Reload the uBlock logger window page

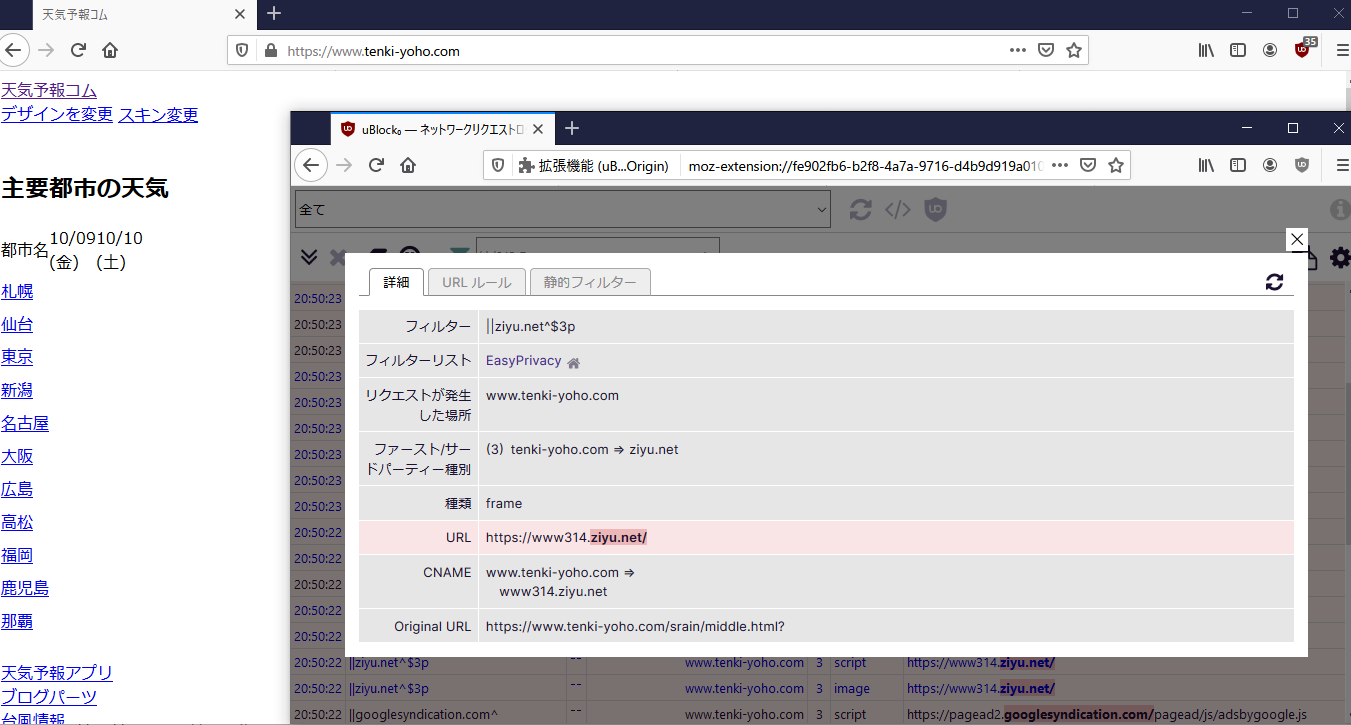[x=376, y=165]
